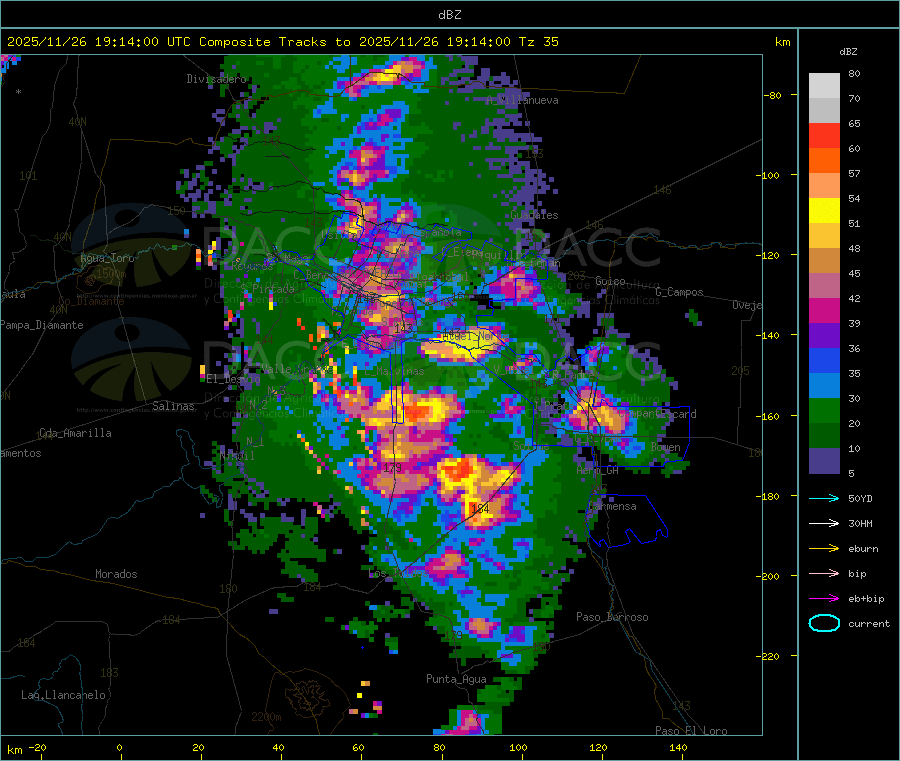Click the 'Goico' place label

(x=610, y=281)
